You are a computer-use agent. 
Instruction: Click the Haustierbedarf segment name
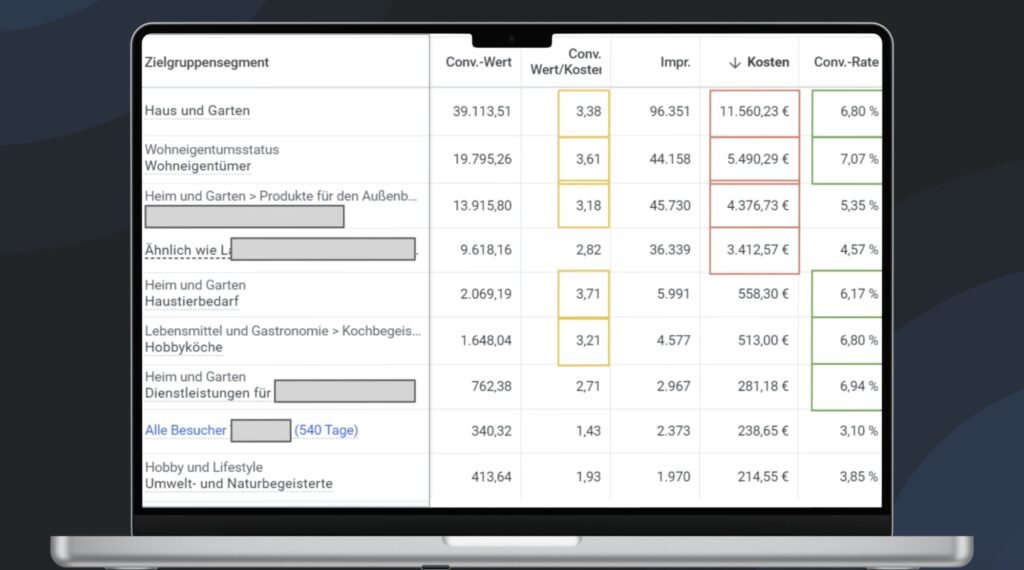[191, 302]
